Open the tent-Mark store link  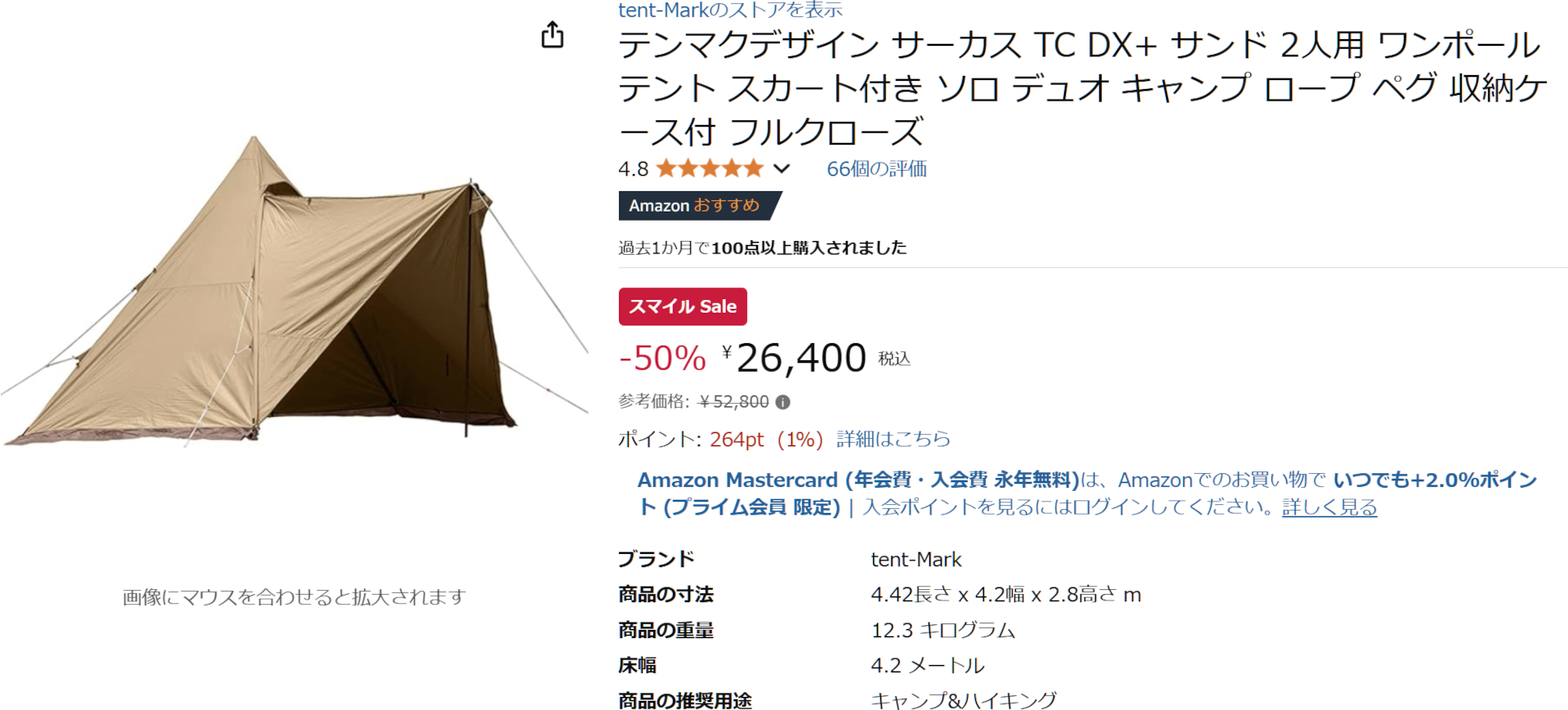click(x=729, y=10)
